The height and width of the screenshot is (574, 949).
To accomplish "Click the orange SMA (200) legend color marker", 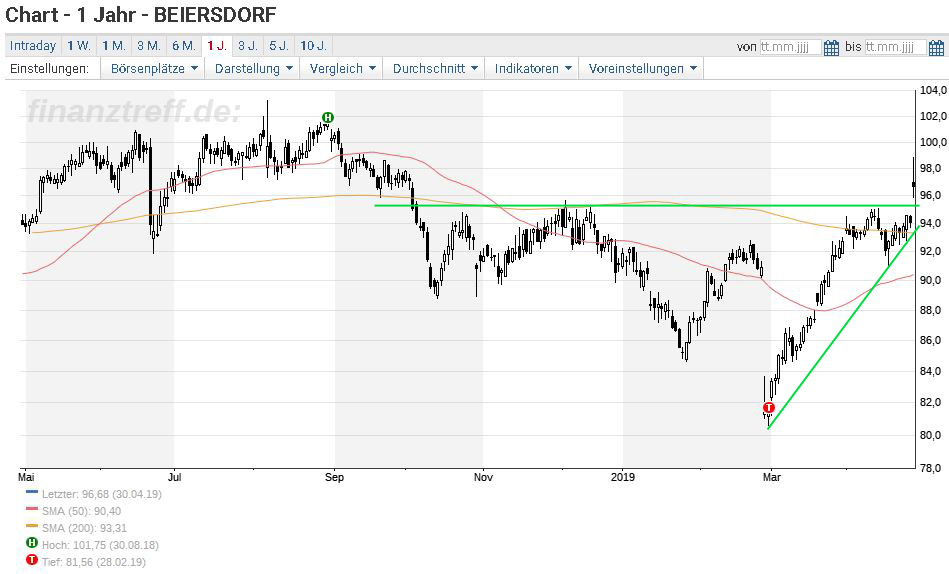I will [32, 526].
